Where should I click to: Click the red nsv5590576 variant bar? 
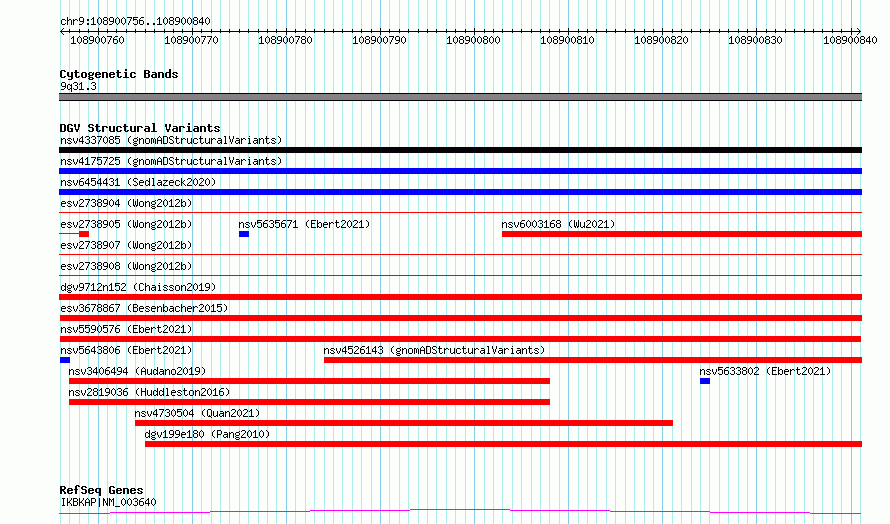[460, 339]
